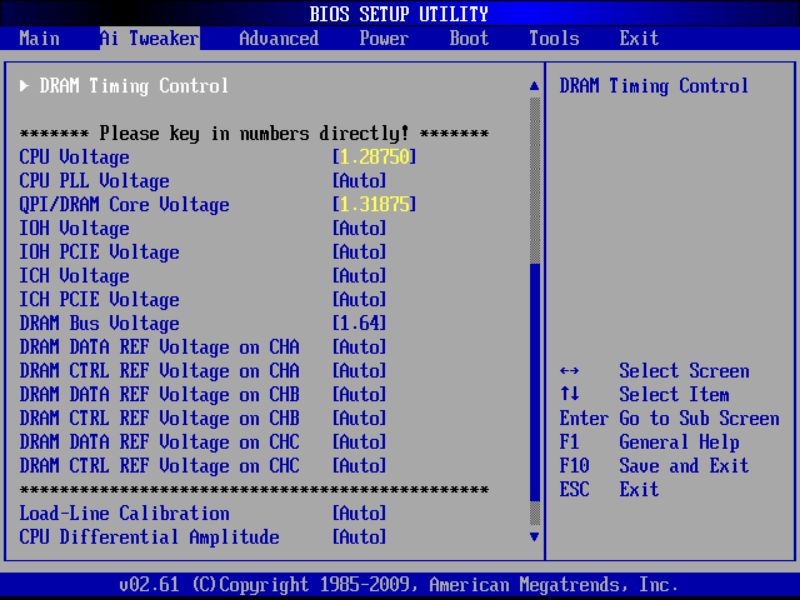This screenshot has width=800, height=600.
Task: Open the Tools menu
Action: coord(554,38)
